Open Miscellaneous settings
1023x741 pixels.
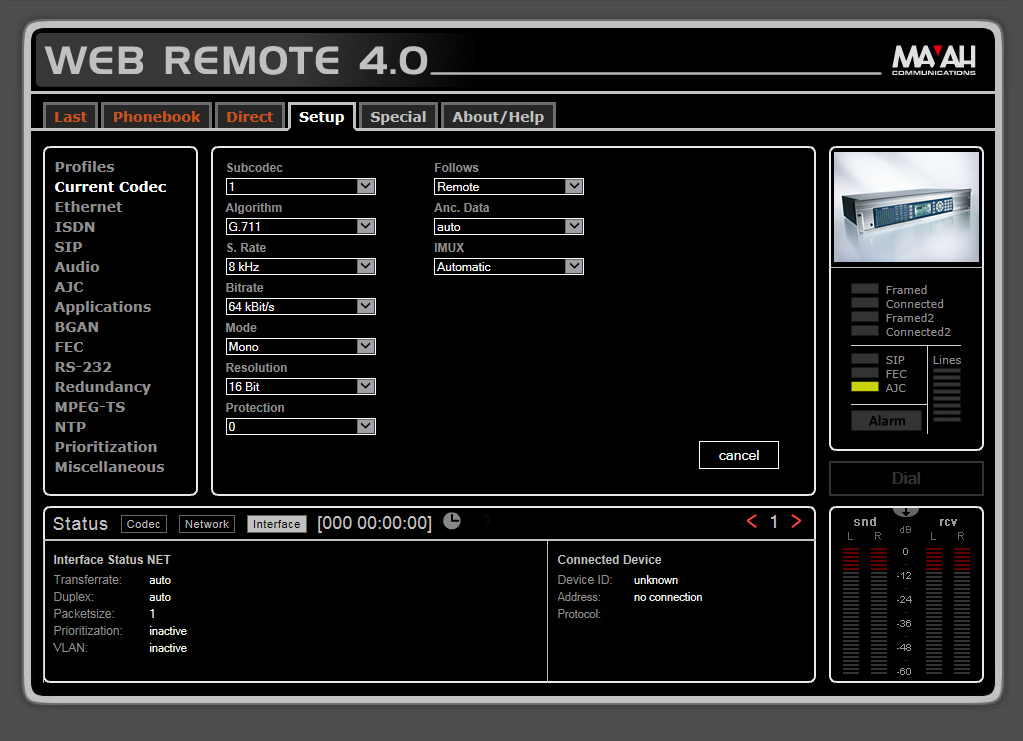coord(110,467)
